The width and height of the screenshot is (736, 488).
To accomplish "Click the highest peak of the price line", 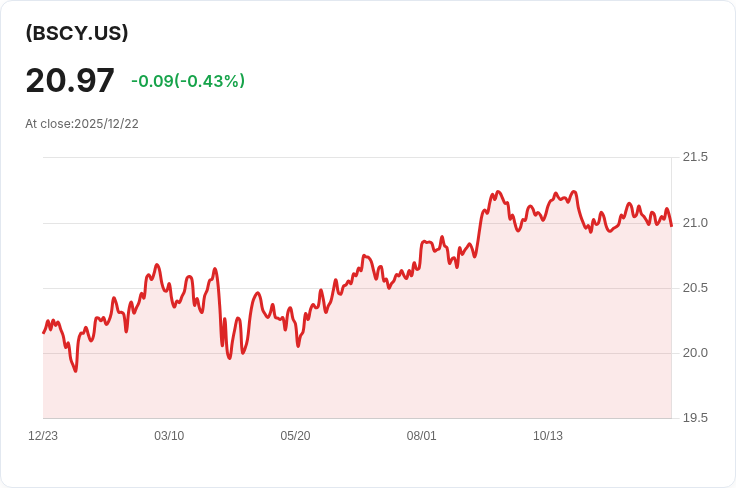I will [497, 191].
